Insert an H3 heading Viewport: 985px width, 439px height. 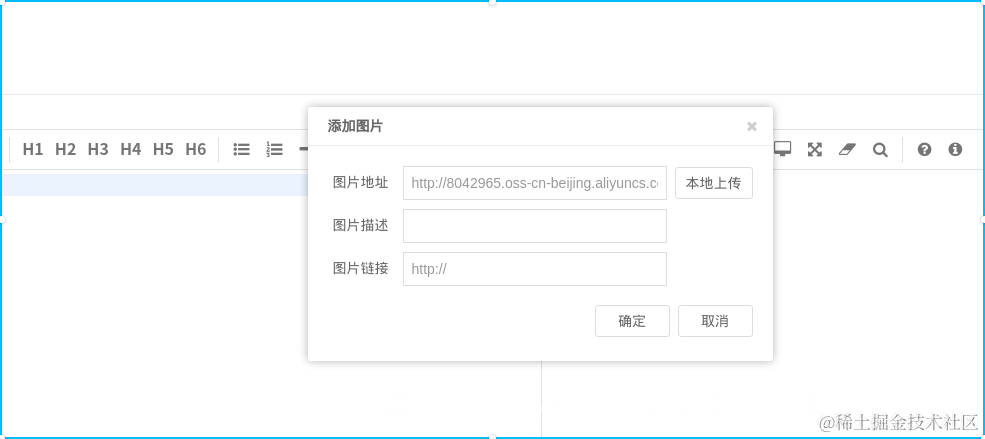(98, 149)
